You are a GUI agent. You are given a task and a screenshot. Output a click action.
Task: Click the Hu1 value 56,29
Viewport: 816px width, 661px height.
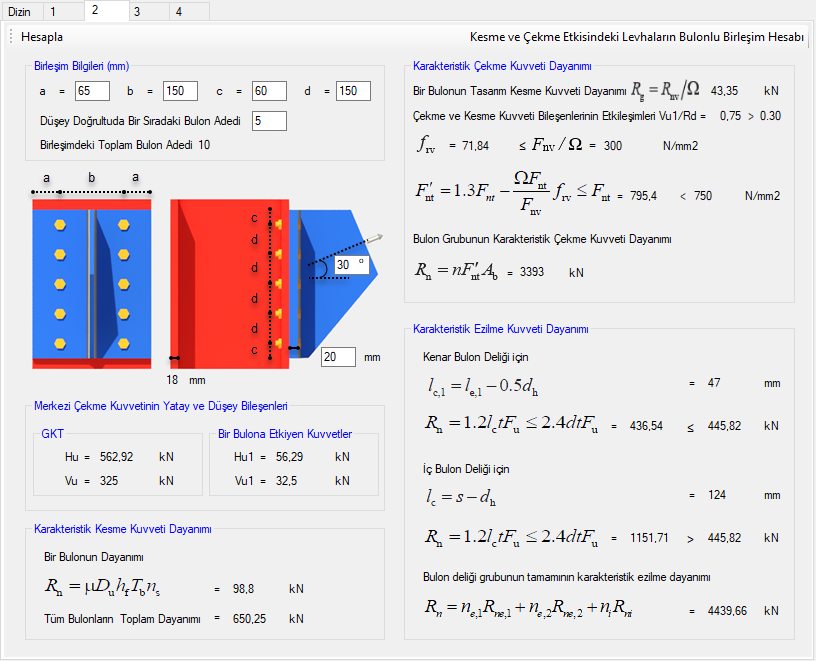coord(289,457)
